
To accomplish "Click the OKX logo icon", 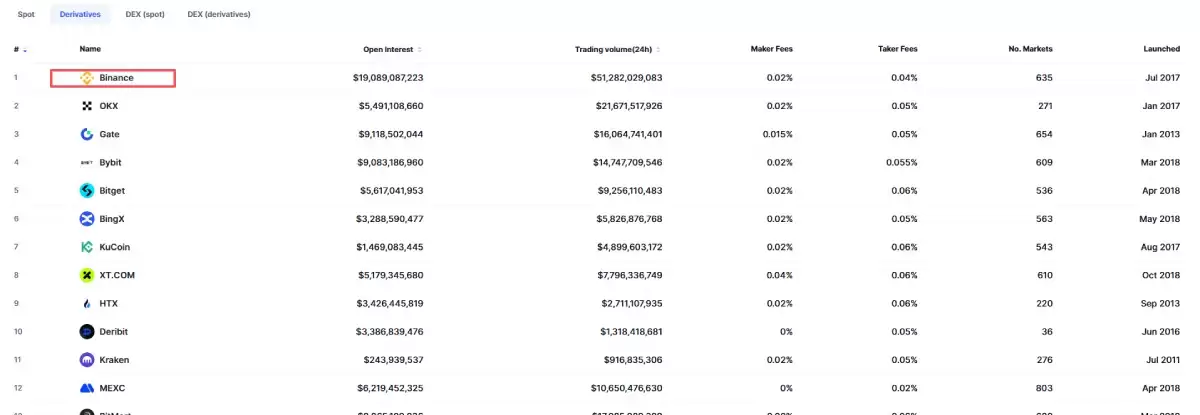I will point(87,106).
